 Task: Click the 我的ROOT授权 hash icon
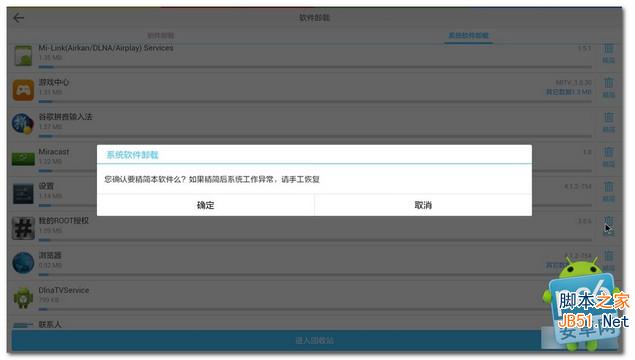pyautogui.click(x=23, y=228)
